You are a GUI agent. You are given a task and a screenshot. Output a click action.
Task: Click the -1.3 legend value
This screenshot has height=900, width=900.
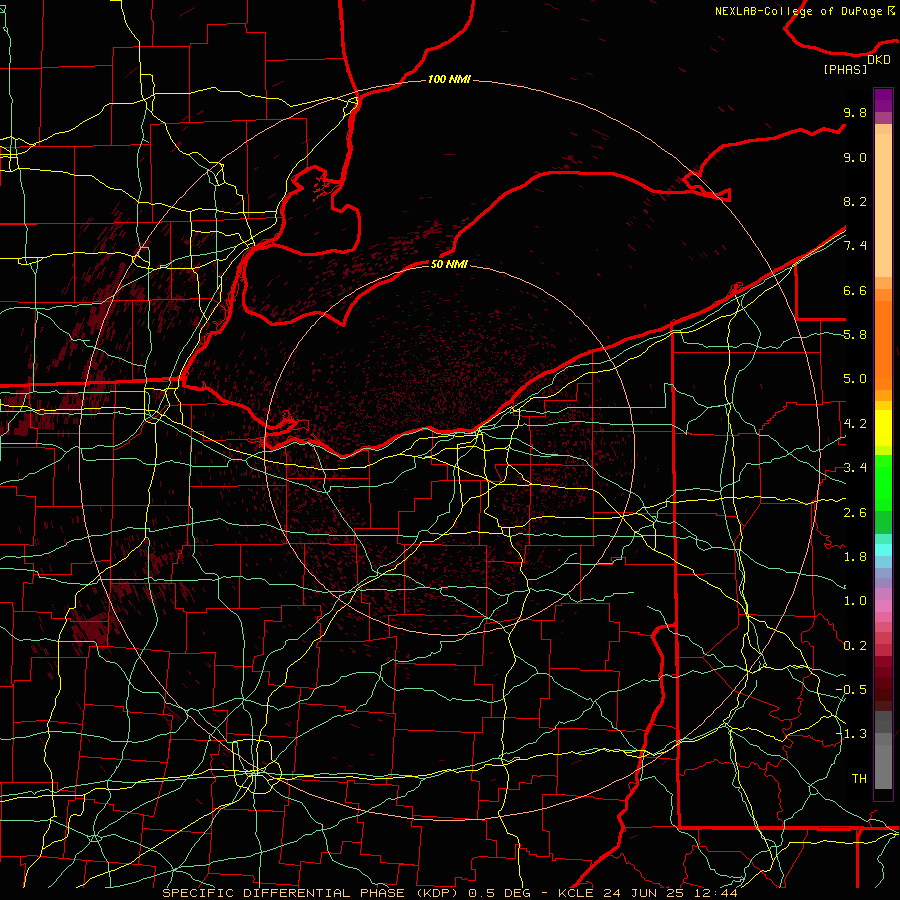coord(851,734)
